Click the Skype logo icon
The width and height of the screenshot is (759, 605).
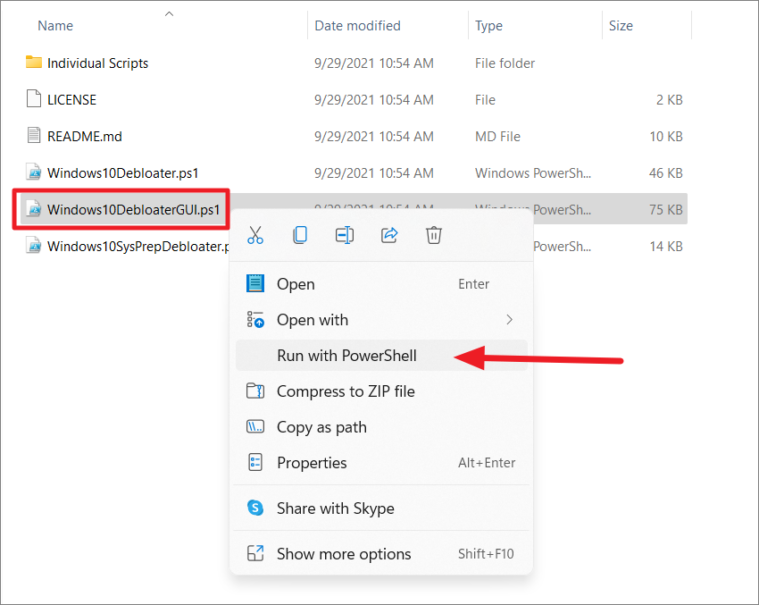tap(255, 508)
